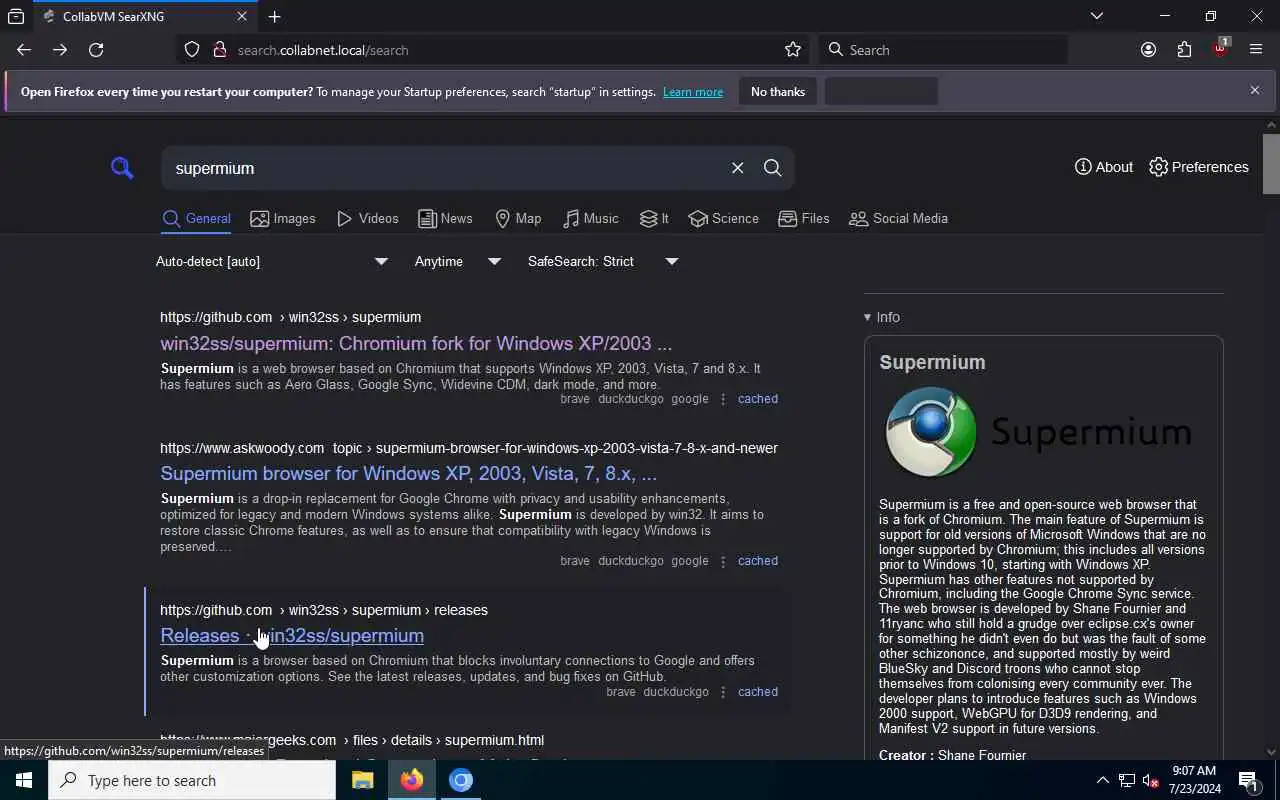Switch to the Images tab
This screenshot has width=1280, height=800.
[x=283, y=218]
